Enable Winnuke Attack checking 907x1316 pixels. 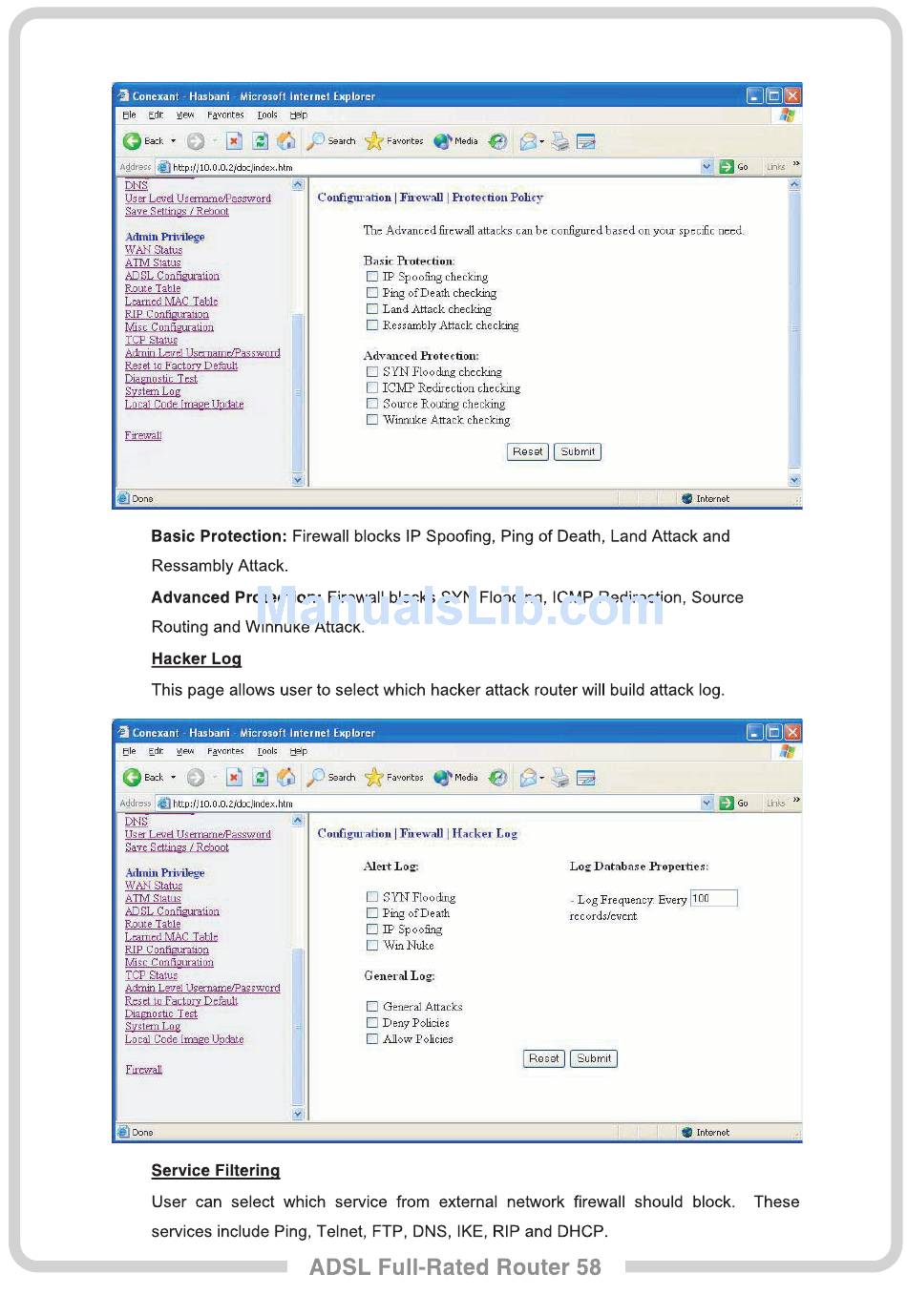point(372,420)
